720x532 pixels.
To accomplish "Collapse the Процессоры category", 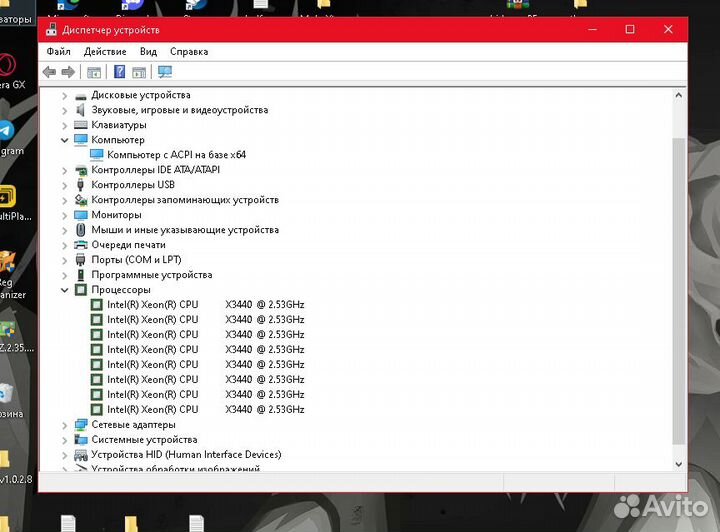I will 65,290.
